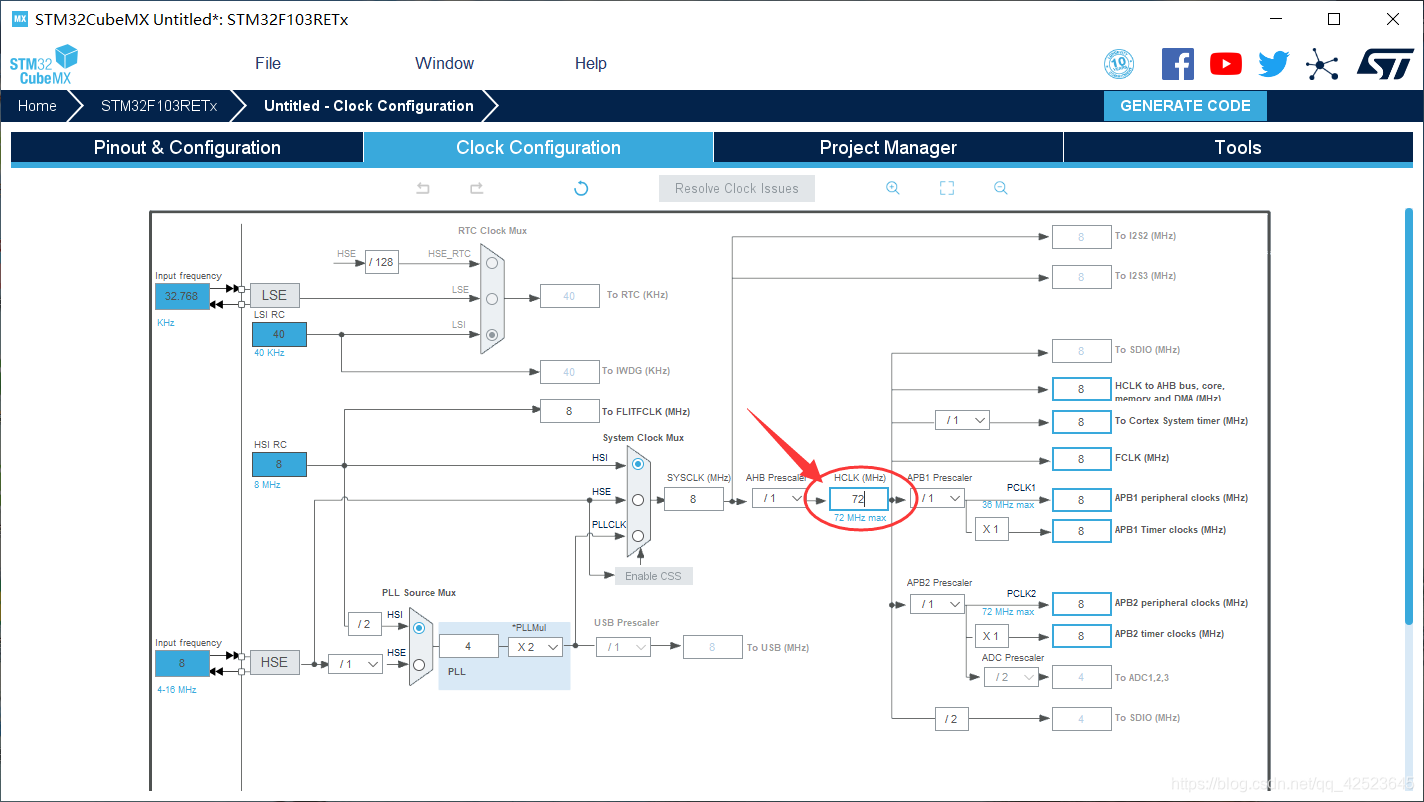
Task: Open the ST community network icon
Action: click(x=1322, y=65)
